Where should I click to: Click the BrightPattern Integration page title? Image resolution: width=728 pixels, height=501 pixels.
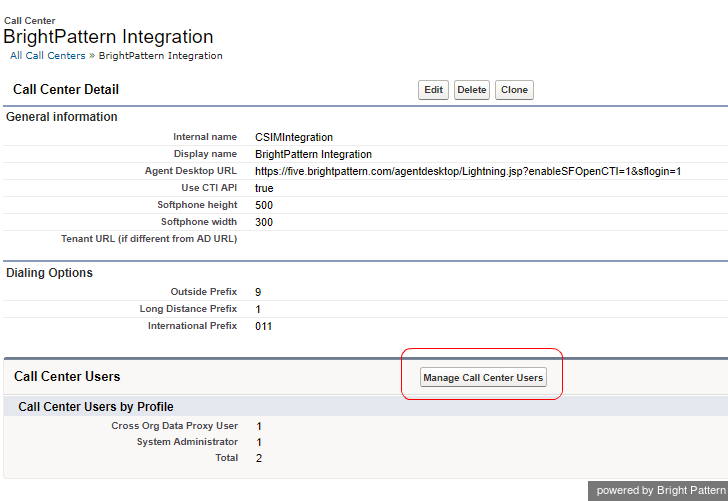click(108, 37)
